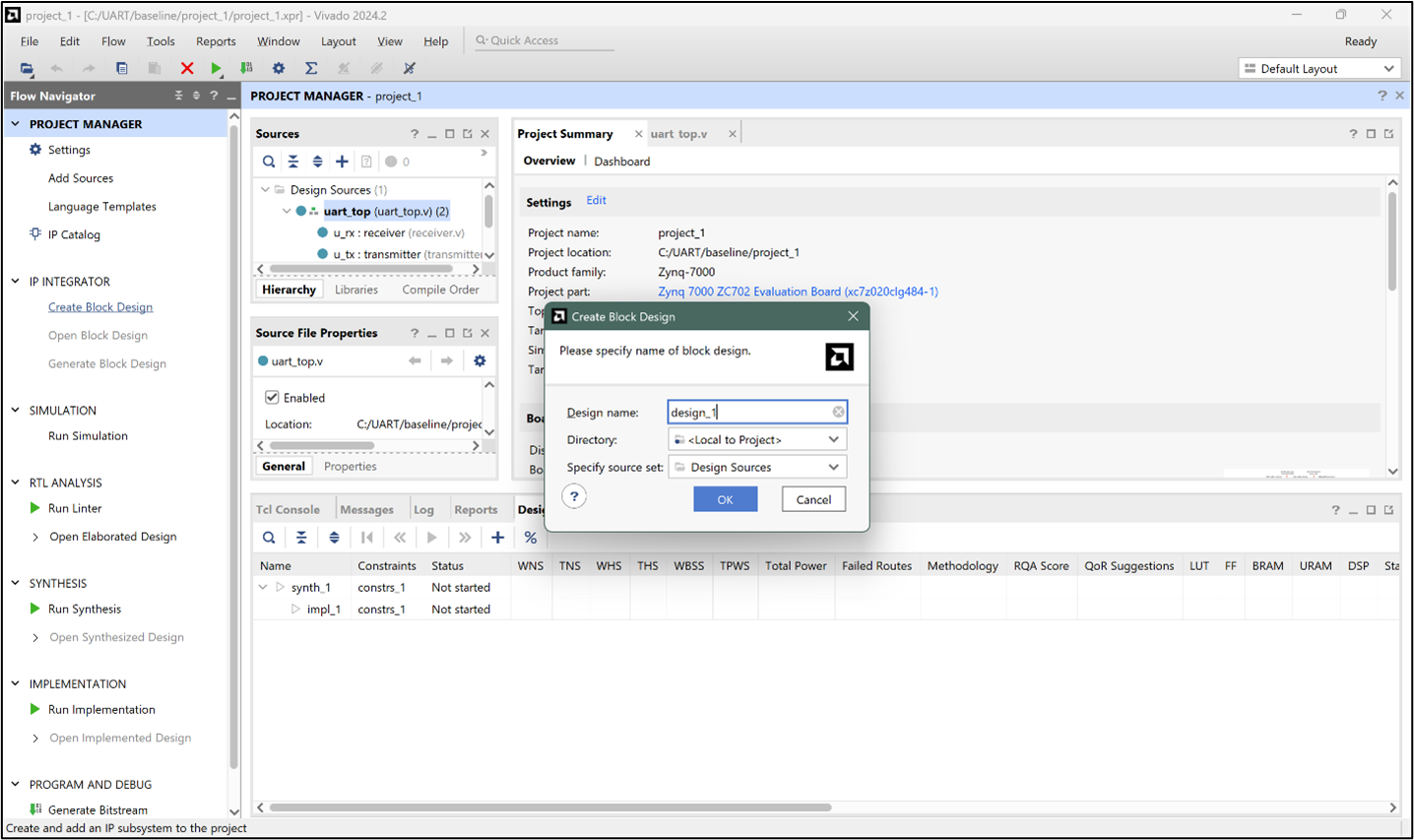Click the Add Sources plus icon in Sources panel
1414x840 pixels.
[342, 161]
